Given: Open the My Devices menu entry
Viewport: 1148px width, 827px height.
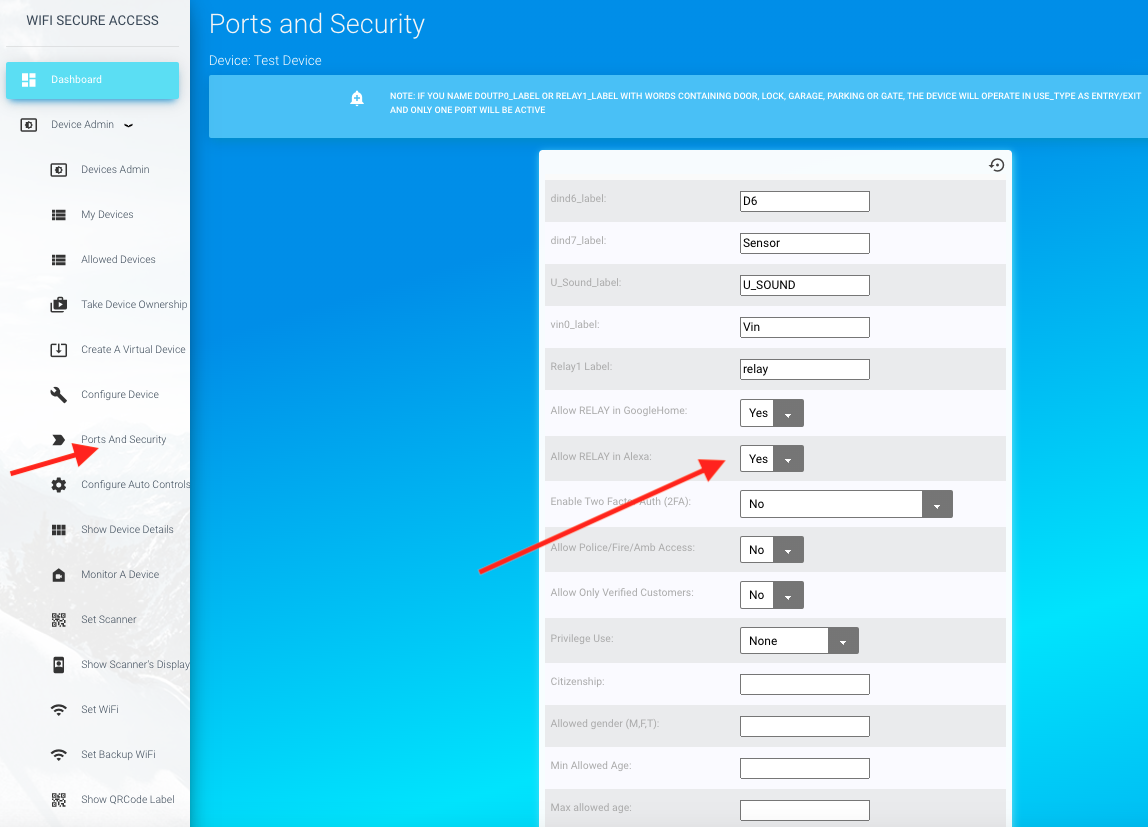Looking at the screenshot, I should 107,215.
